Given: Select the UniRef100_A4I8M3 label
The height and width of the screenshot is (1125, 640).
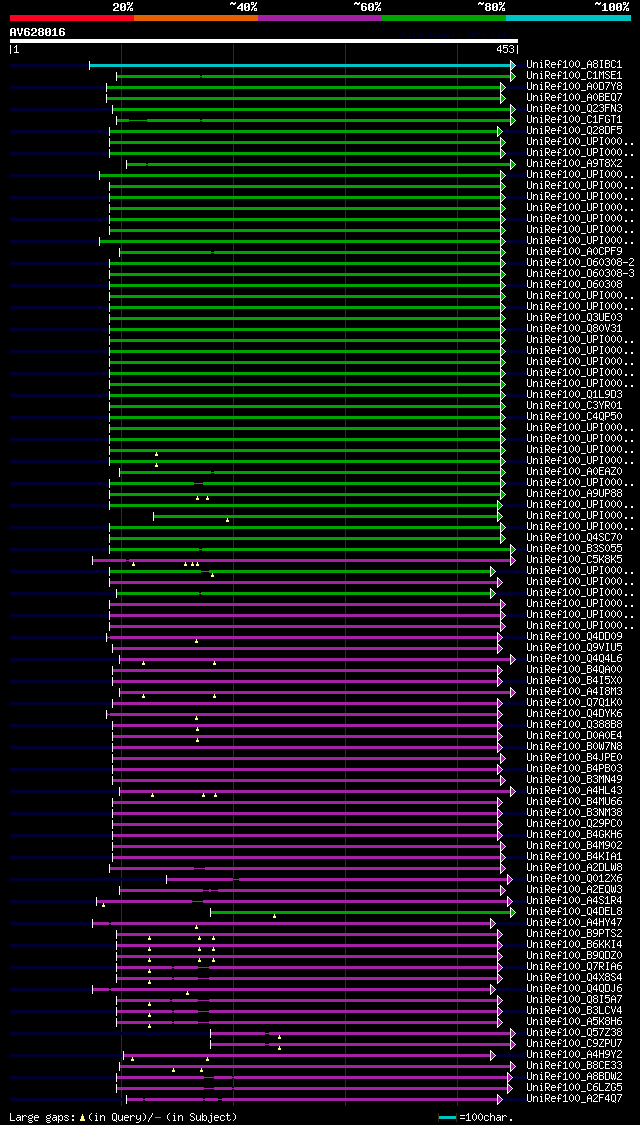Looking at the screenshot, I should pyautogui.click(x=574, y=692).
